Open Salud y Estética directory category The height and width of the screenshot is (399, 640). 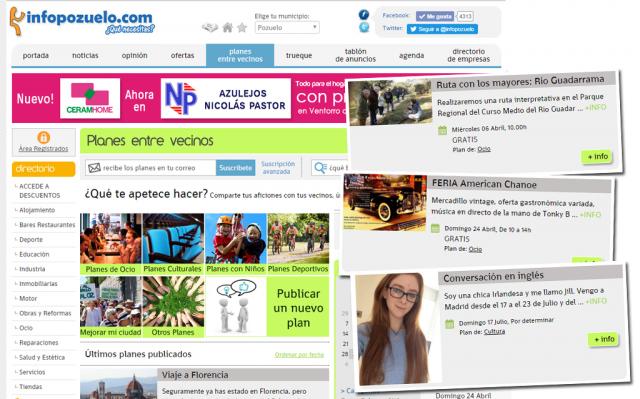coord(42,357)
